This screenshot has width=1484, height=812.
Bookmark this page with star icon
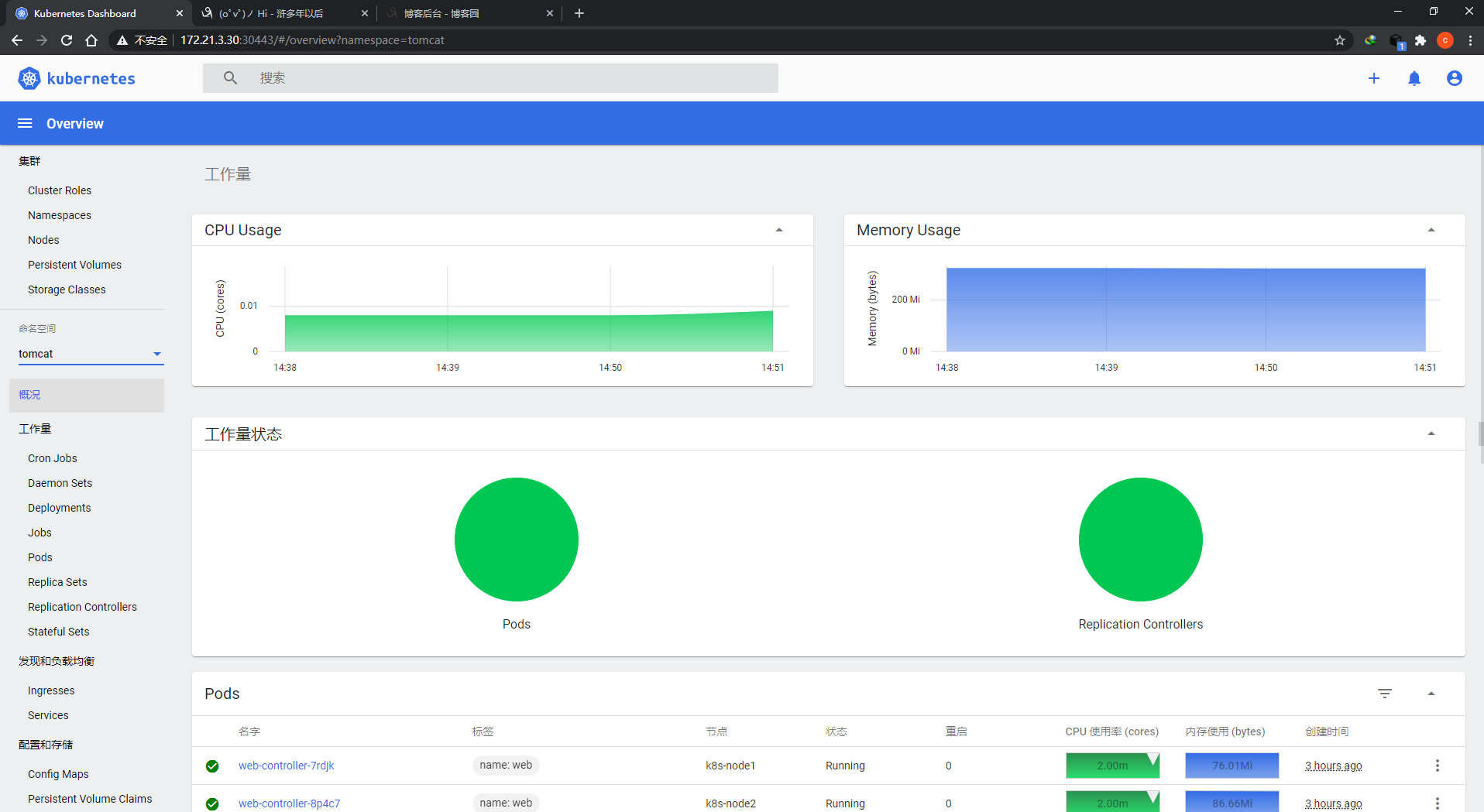[1340, 40]
